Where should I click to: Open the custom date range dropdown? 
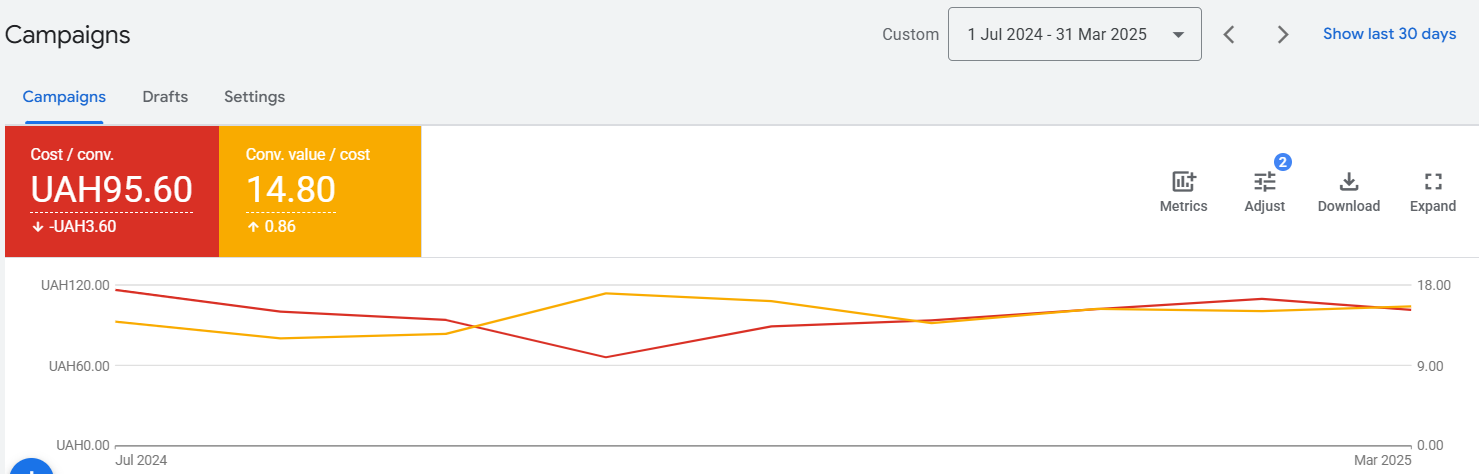coord(1058,35)
